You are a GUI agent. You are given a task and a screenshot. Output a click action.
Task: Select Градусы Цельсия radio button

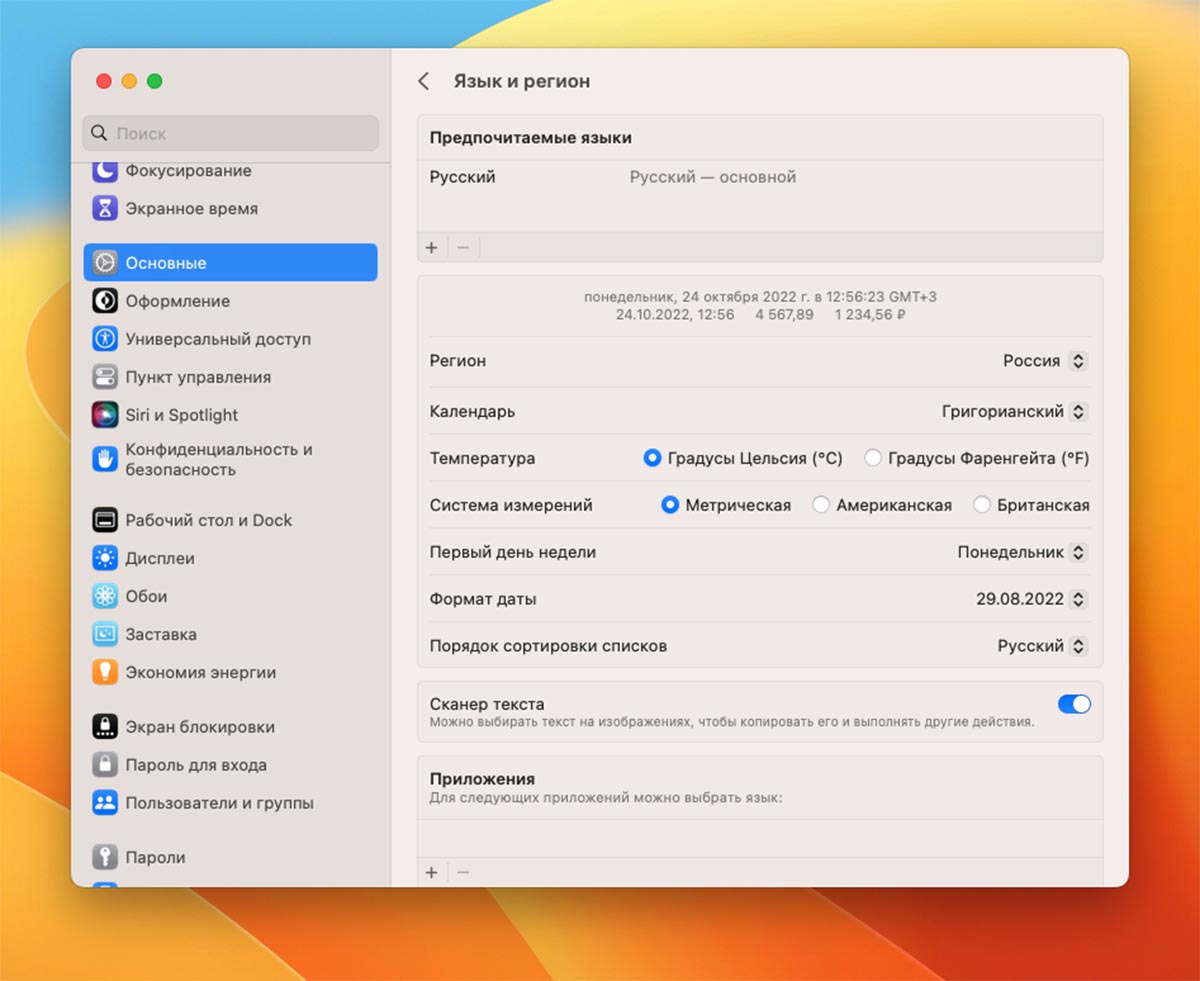tap(652, 458)
